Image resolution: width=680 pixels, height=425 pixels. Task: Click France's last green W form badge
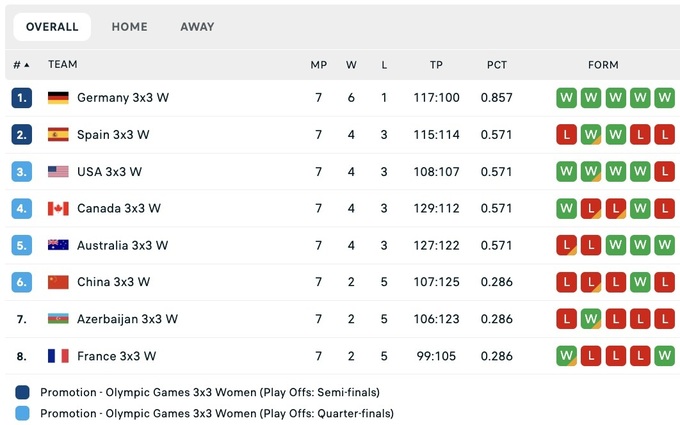click(x=663, y=356)
